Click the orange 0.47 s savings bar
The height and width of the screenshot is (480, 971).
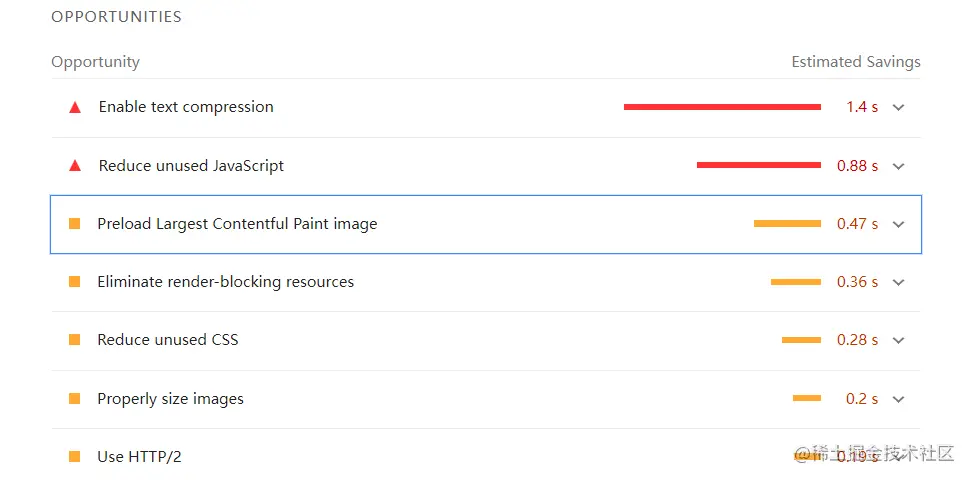click(x=787, y=224)
